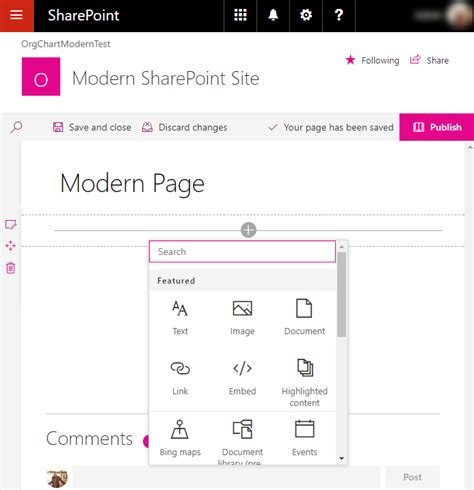
Task: Open the Modern SharePoint Site title
Action: (x=166, y=79)
